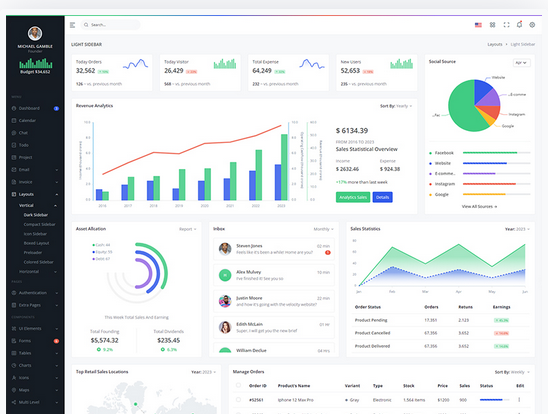The image size is (548, 414).
Task: Click the 'Product Cancelled' order status row
Action: coord(440,333)
